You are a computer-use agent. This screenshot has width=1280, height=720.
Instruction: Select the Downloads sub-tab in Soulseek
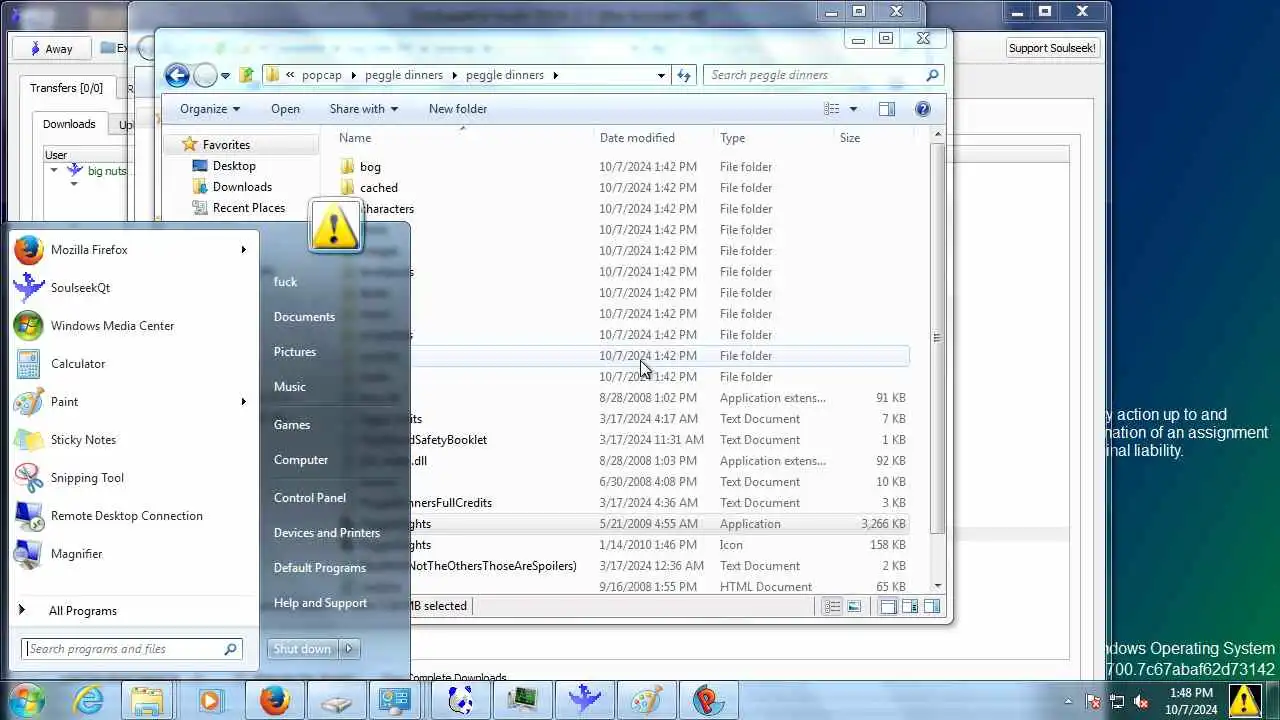pos(69,125)
